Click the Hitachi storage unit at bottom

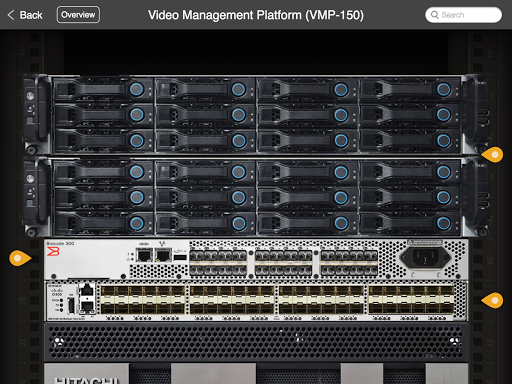256,374
